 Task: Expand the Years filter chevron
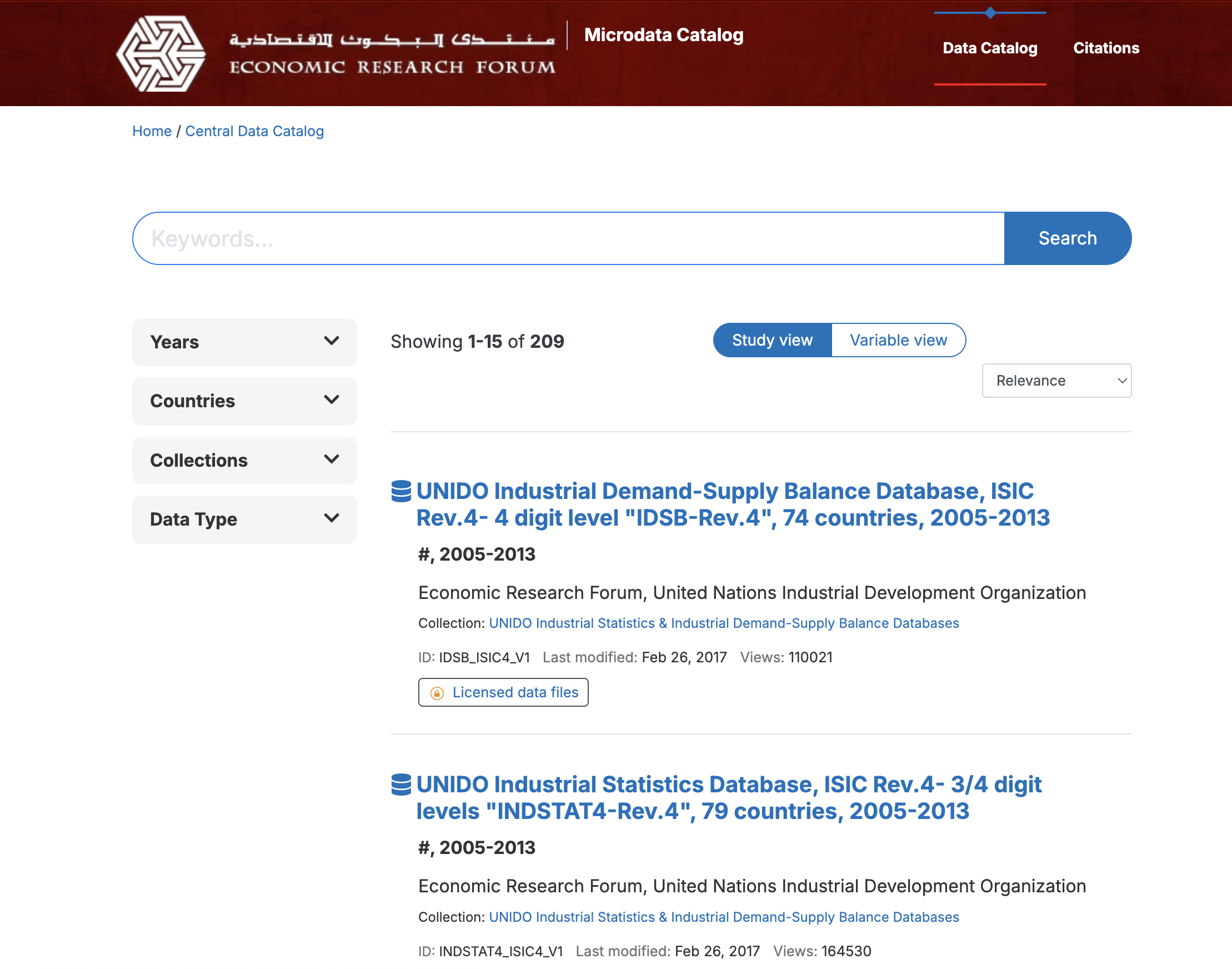point(331,341)
